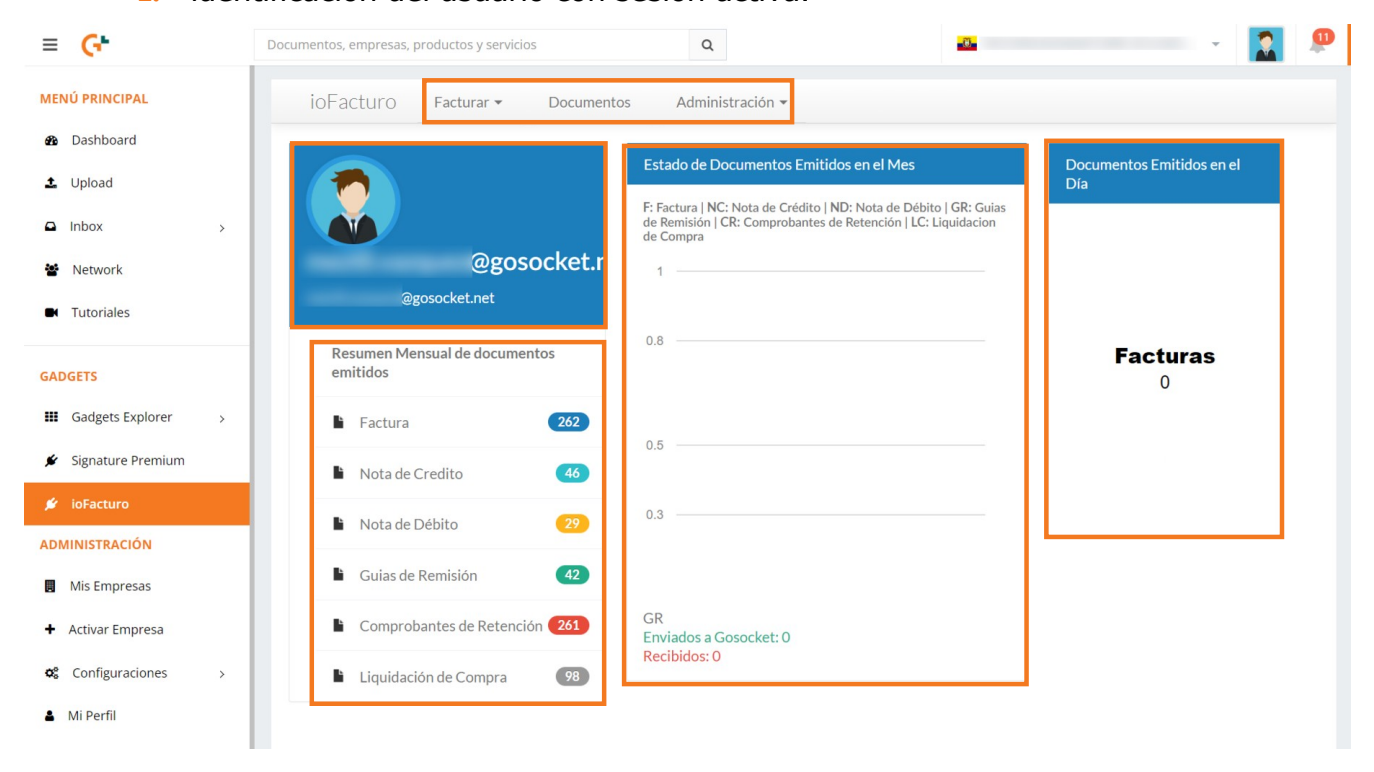This screenshot has width=1374, height=772.
Task: Click the Gadgets Explorer grid icon
Action: pyautogui.click(x=51, y=417)
